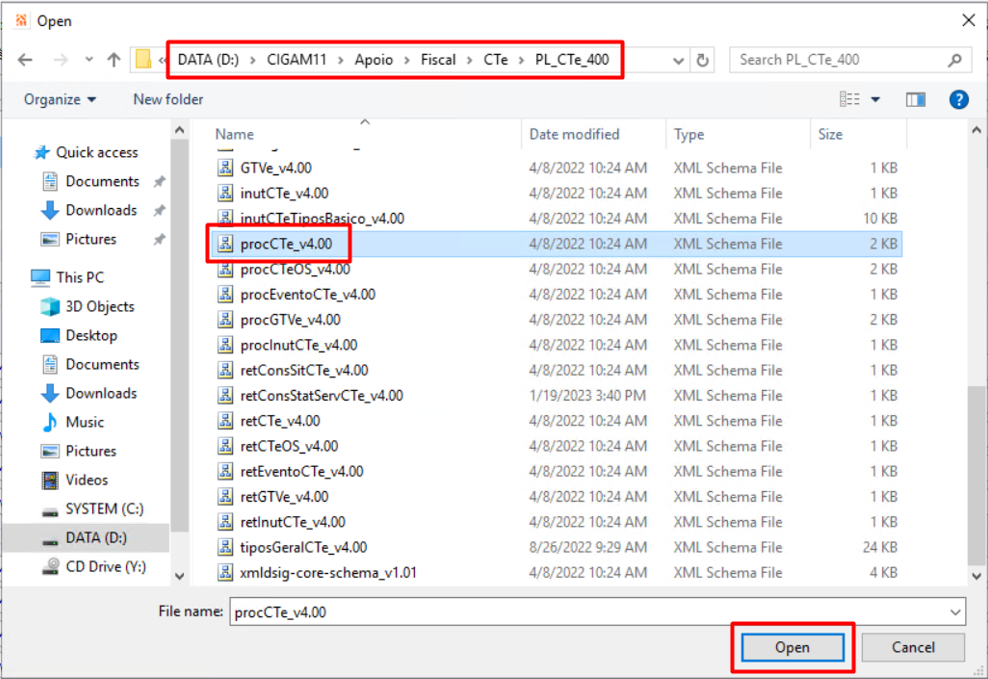Click PL_CTe_400 in the breadcrumb path
This screenshot has height=679, width=988.
pos(572,60)
